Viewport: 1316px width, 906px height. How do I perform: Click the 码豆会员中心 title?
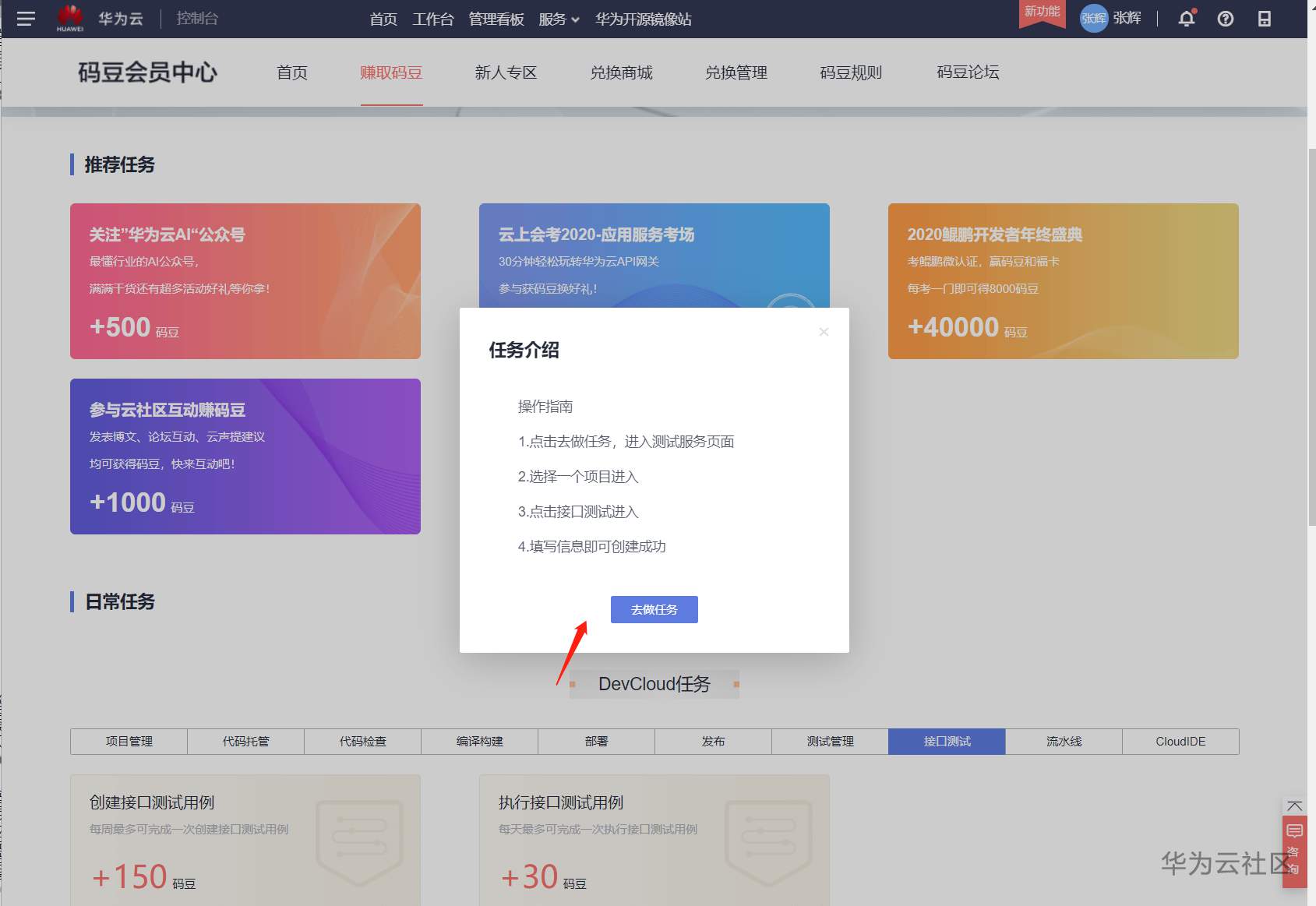point(147,72)
